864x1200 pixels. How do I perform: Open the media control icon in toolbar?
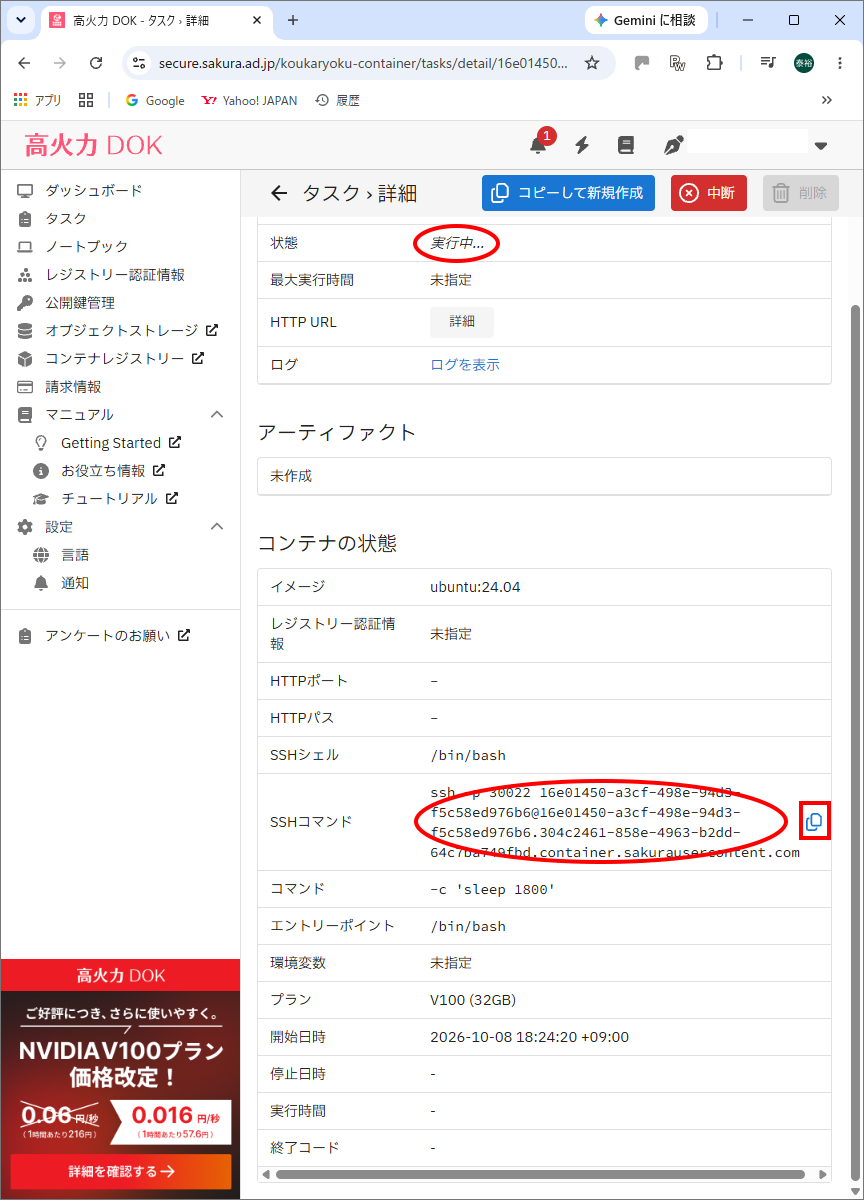767,63
